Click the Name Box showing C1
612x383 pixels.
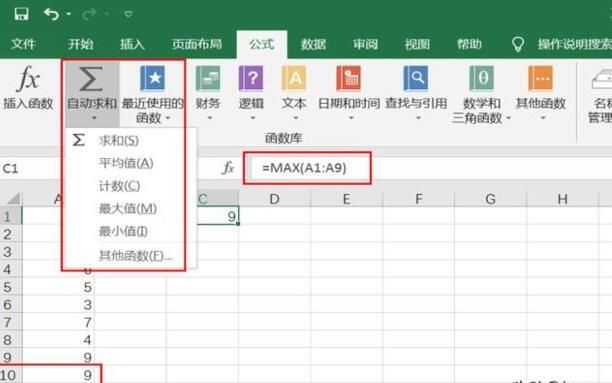point(31,169)
